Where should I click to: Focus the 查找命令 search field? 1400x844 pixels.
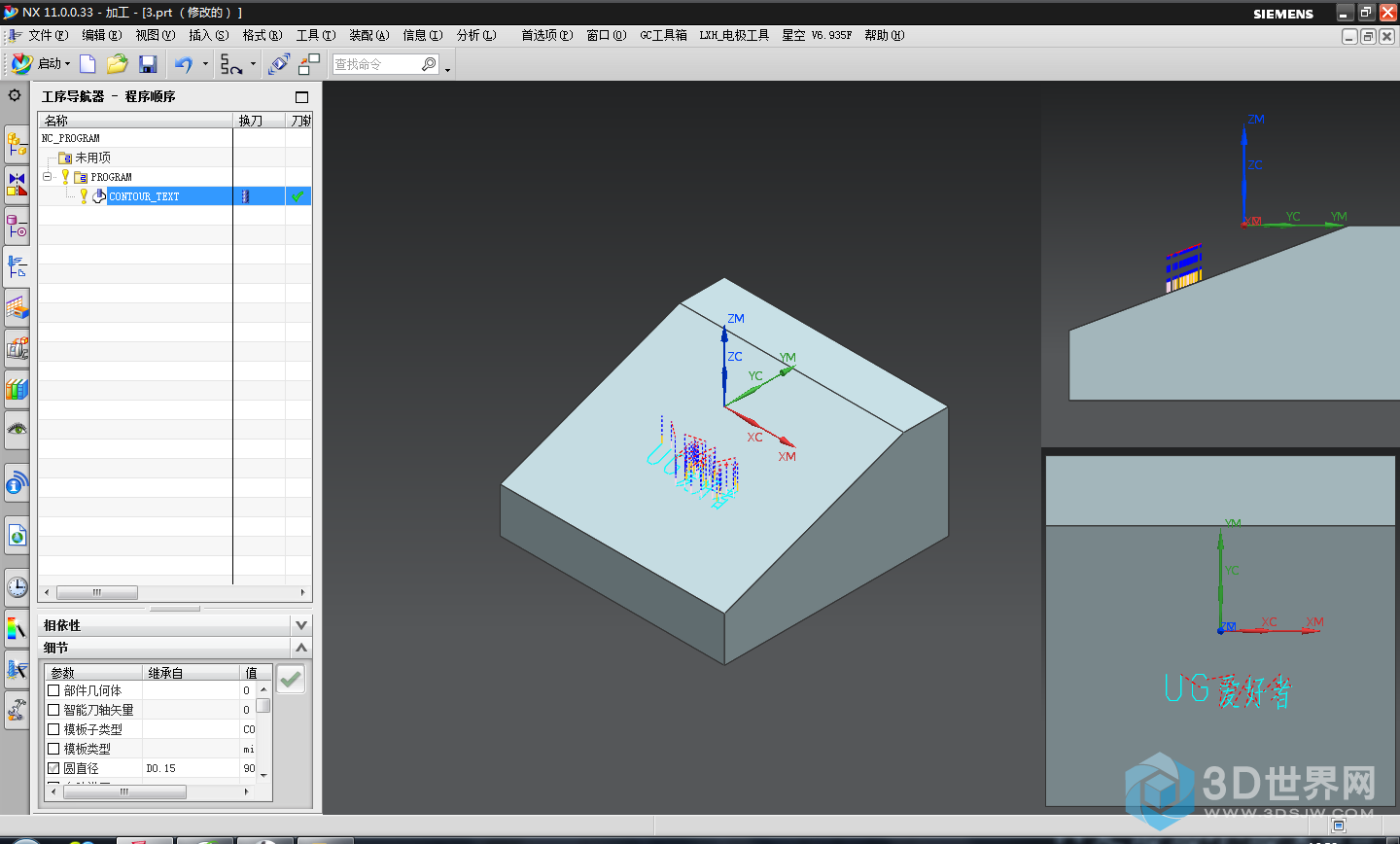[376, 64]
